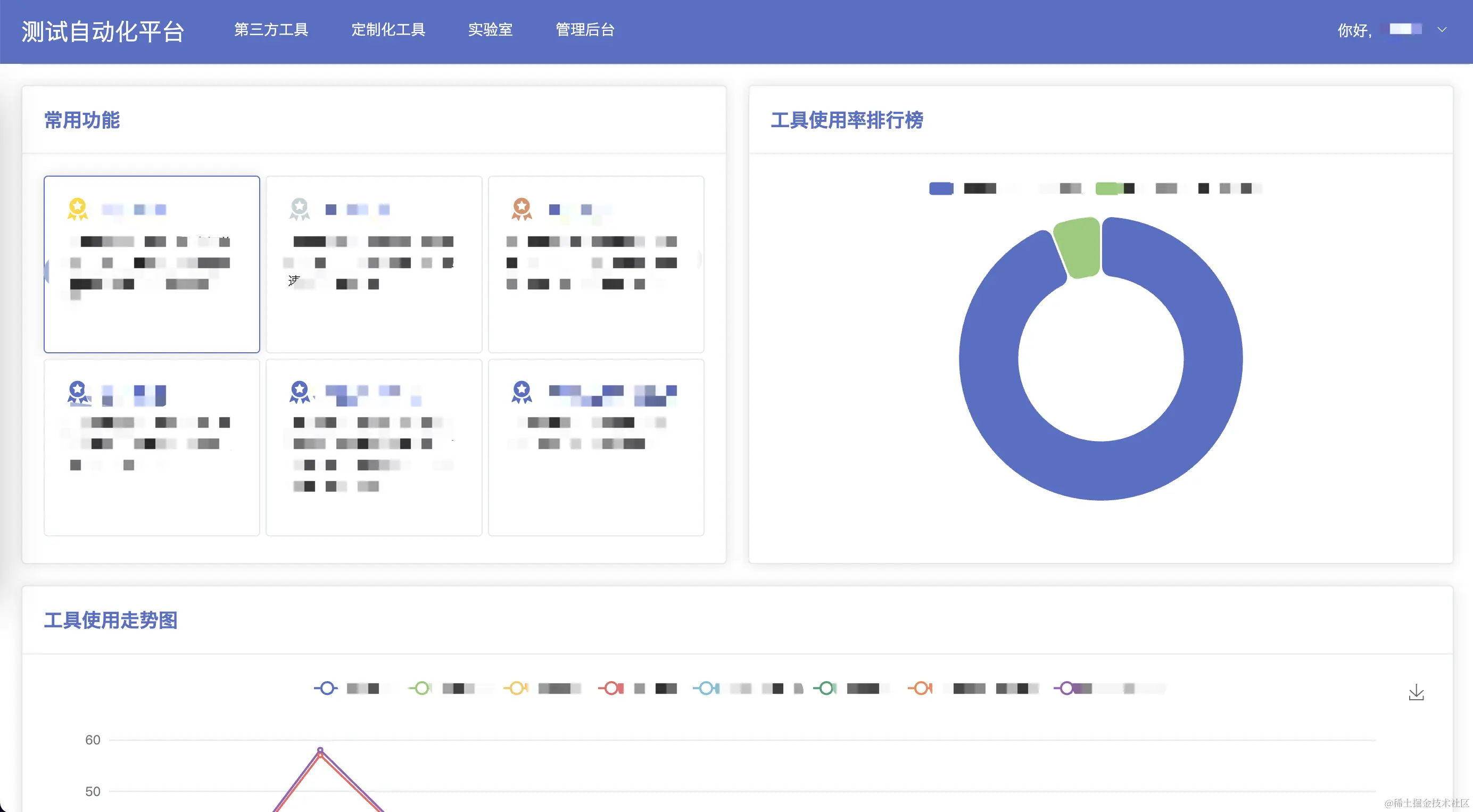
Task: Click the 你好 user greeting
Action: click(1354, 30)
